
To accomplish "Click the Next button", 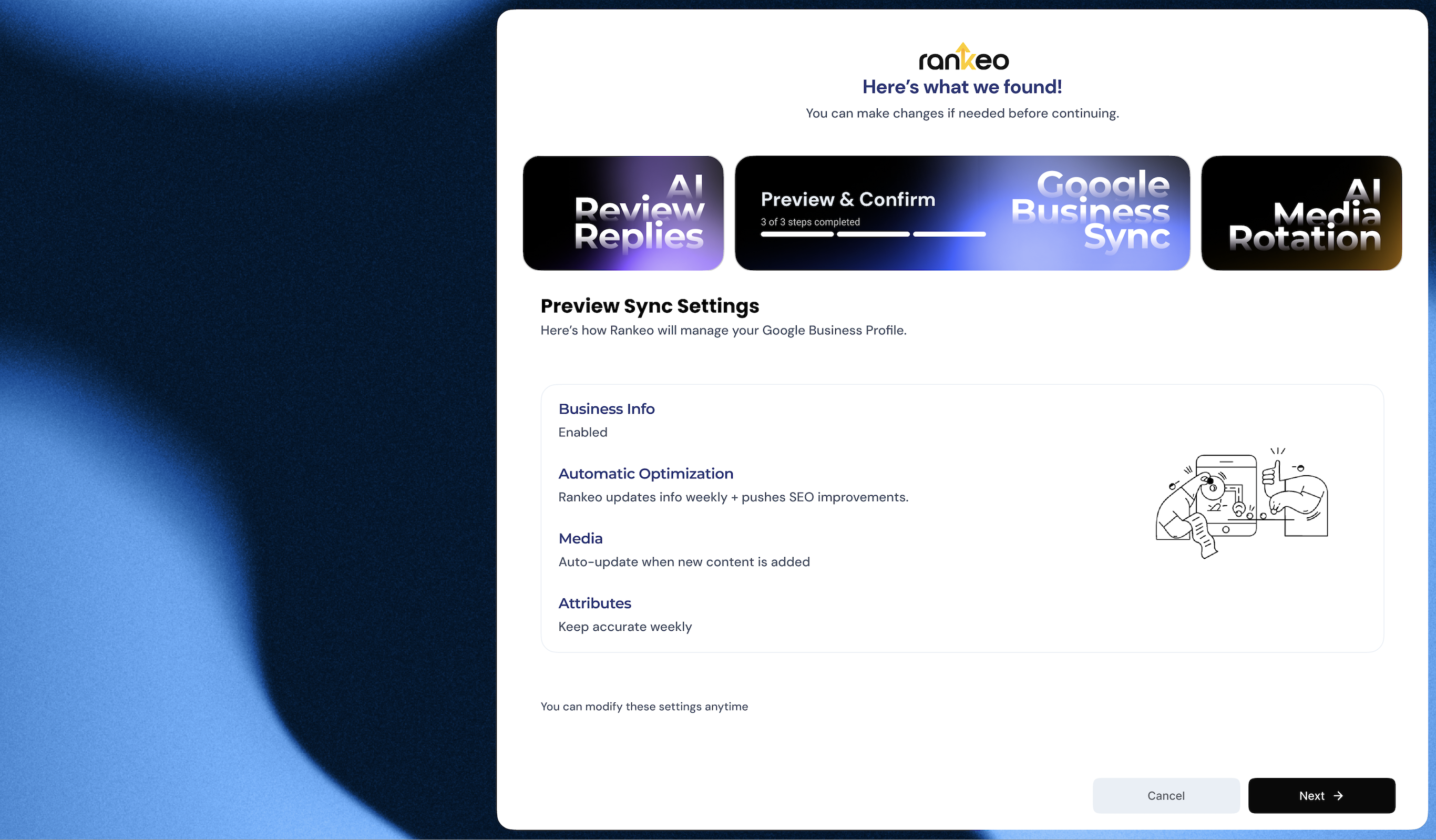I will [1321, 795].
